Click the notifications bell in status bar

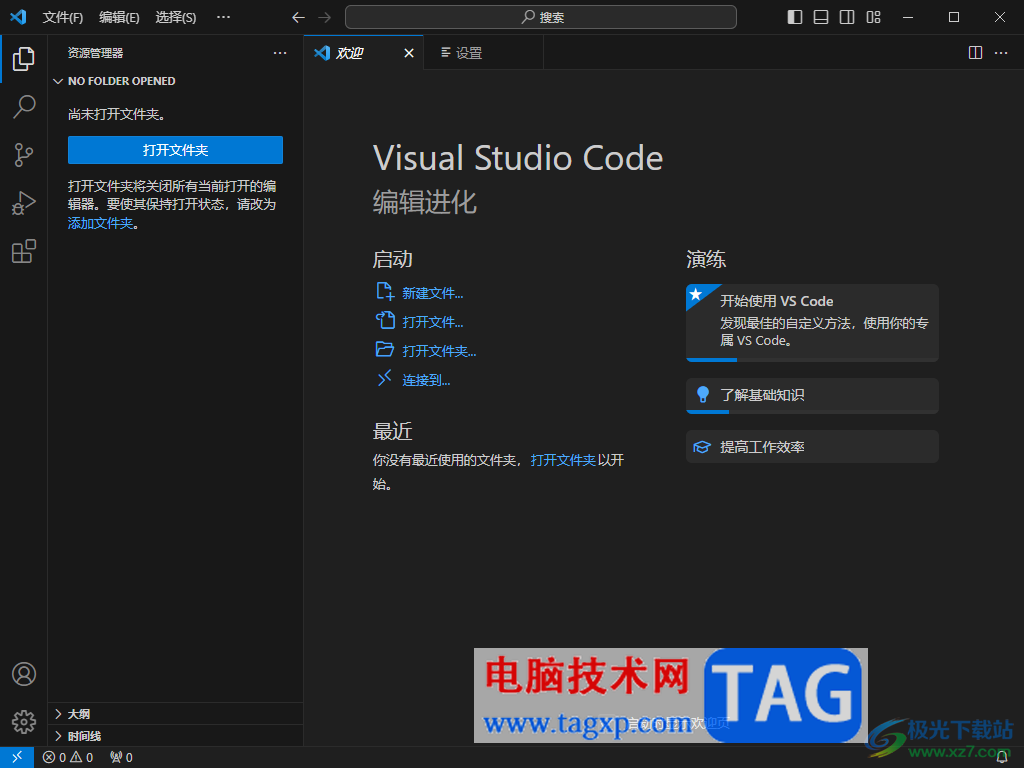1002,758
